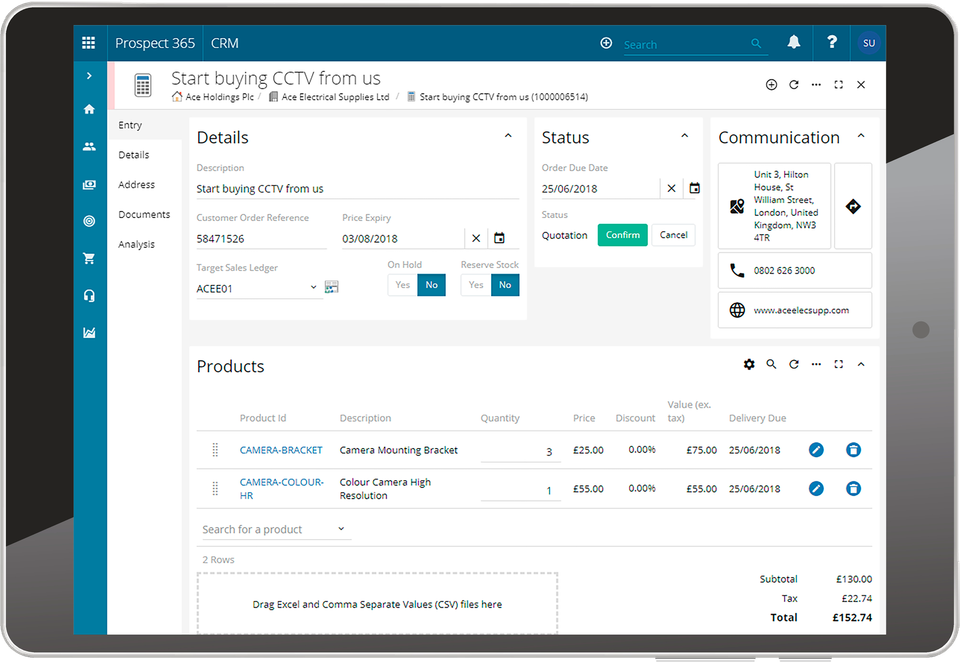Open Order Due Date calendar picker
Screen dimensions: 960x662
[x=694, y=188]
